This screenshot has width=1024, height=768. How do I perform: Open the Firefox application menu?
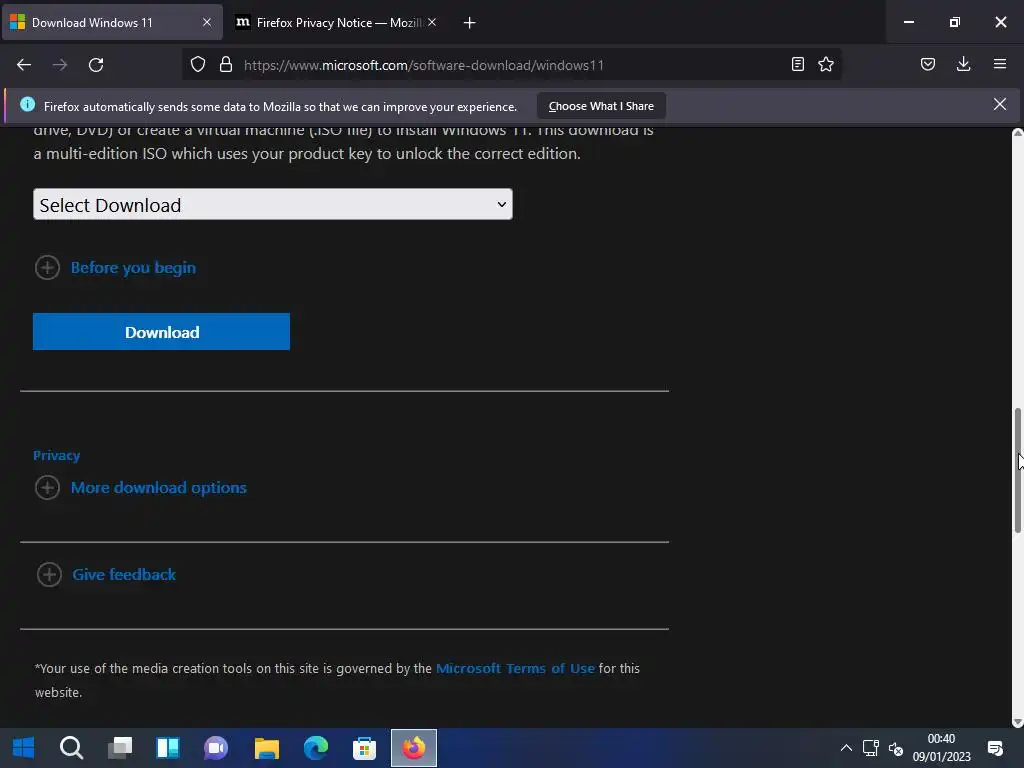point(1000,64)
